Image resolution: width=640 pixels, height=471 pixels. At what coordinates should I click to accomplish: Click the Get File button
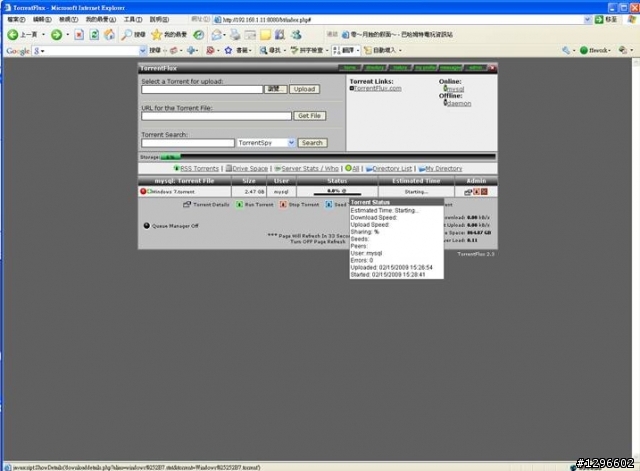[309, 116]
